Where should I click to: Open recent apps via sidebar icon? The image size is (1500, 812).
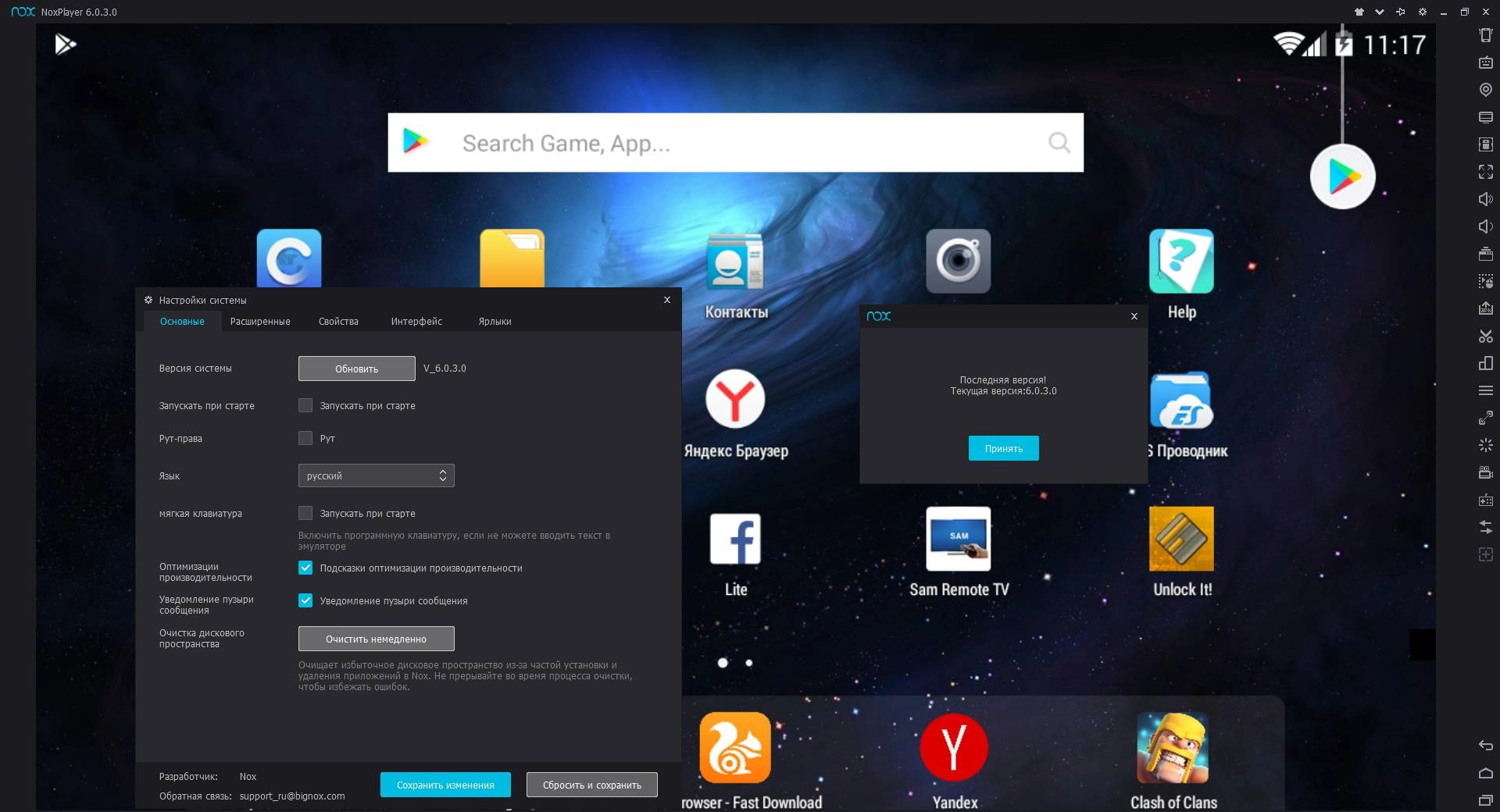click(1486, 800)
